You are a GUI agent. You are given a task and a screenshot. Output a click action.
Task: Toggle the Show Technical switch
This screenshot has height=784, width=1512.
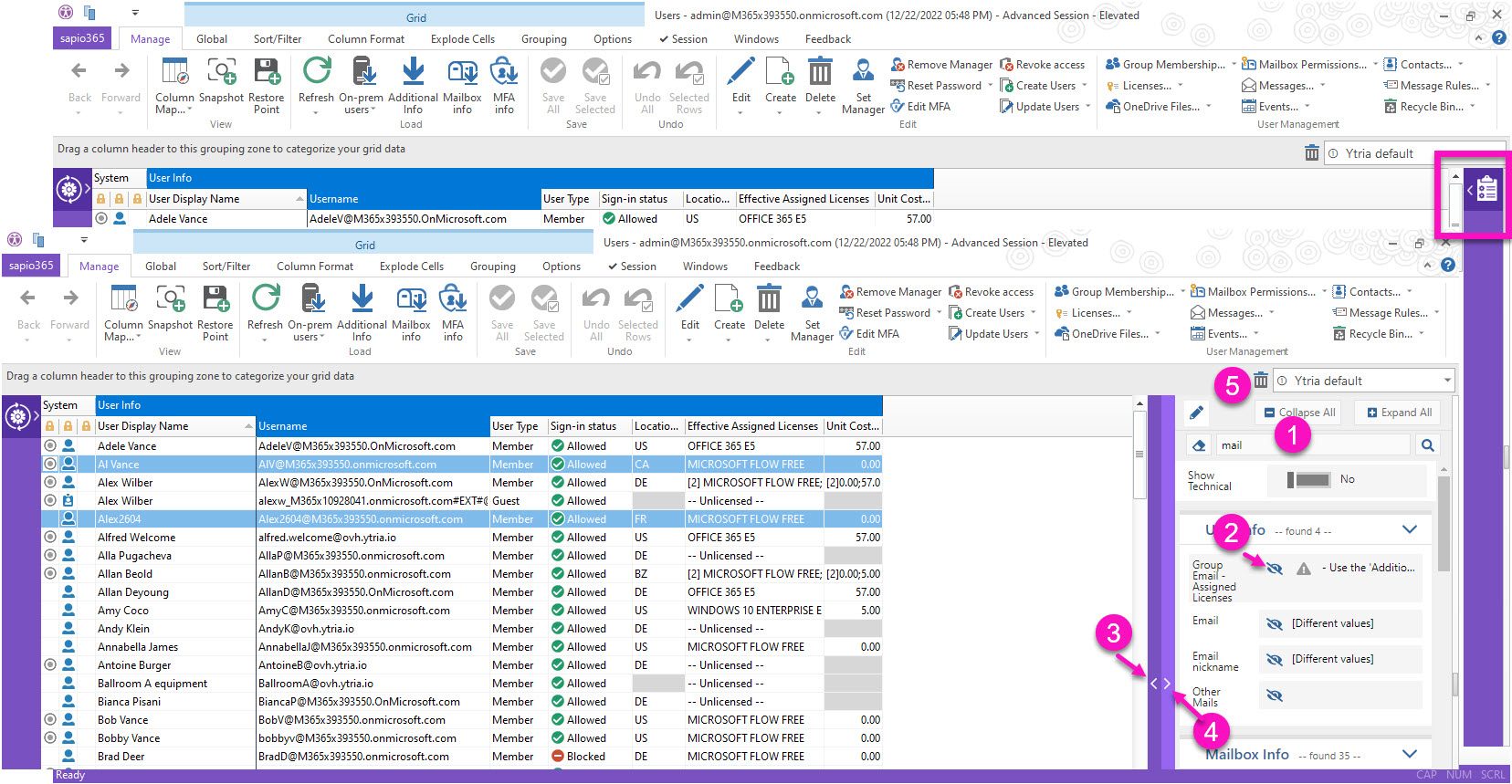tap(1307, 479)
